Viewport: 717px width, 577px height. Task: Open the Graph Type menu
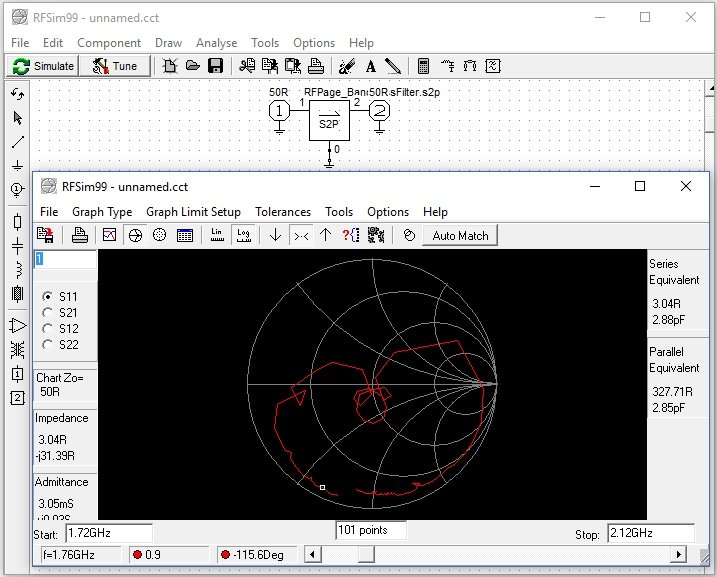[102, 212]
